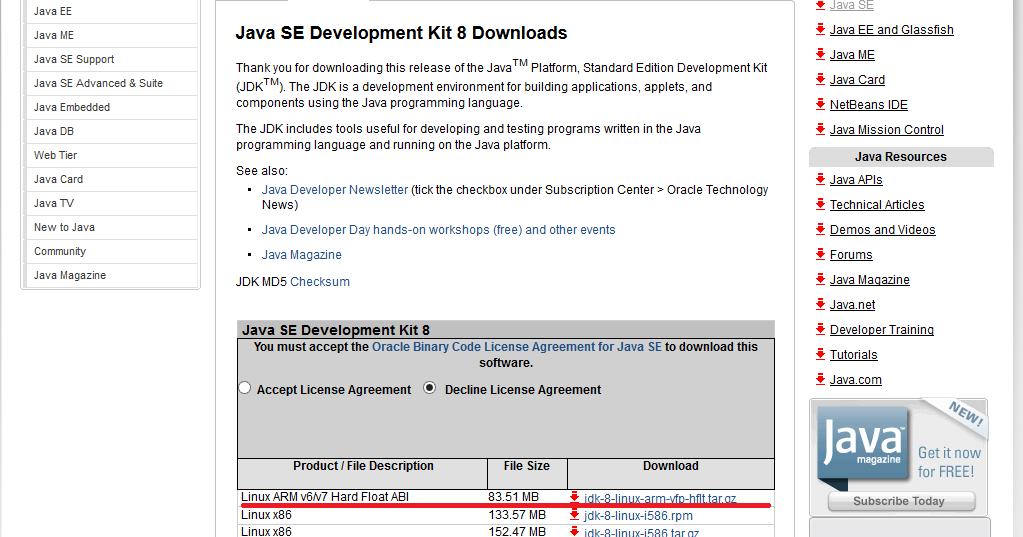This screenshot has height=537, width=1023.
Task: Click download arrow icon for jdk-8-linux-i586.rpm
Action: pos(574,515)
